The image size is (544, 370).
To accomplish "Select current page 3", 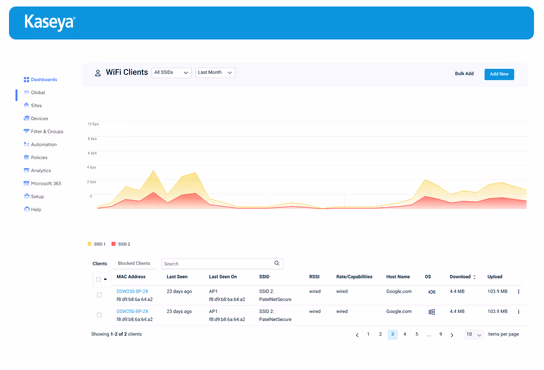I will [392, 334].
